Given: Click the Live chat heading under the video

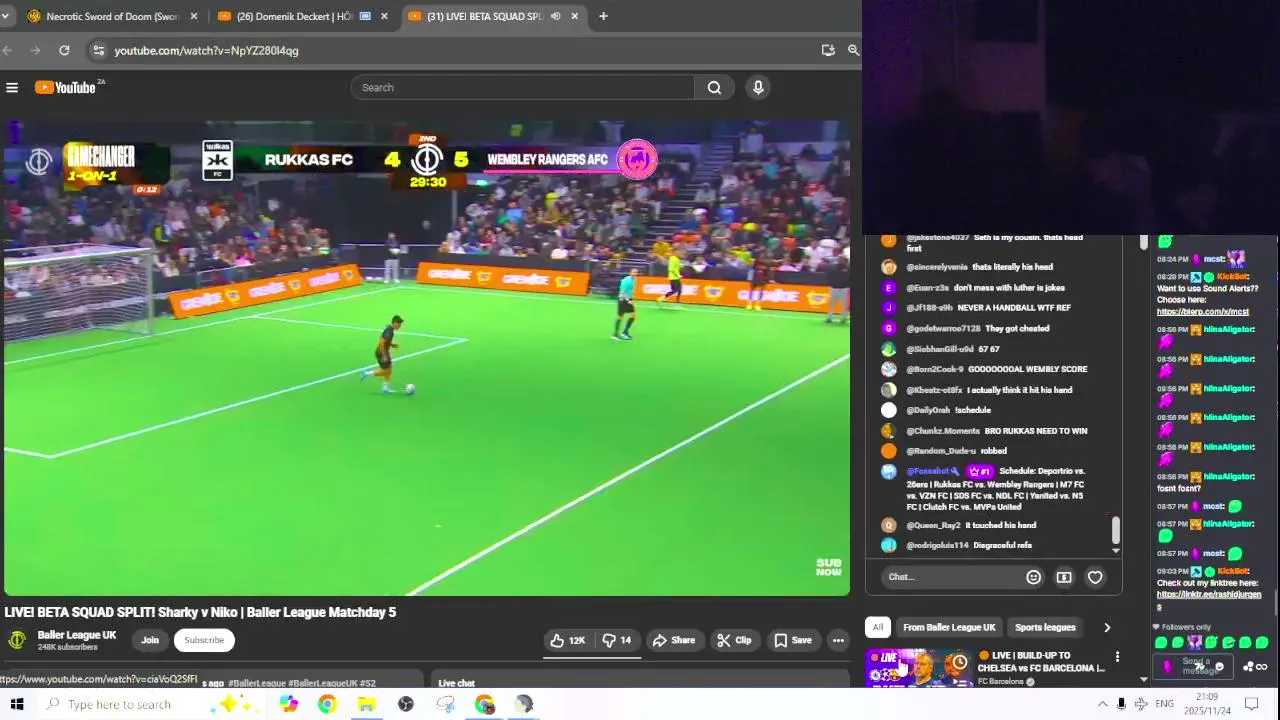Looking at the screenshot, I should 456,683.
